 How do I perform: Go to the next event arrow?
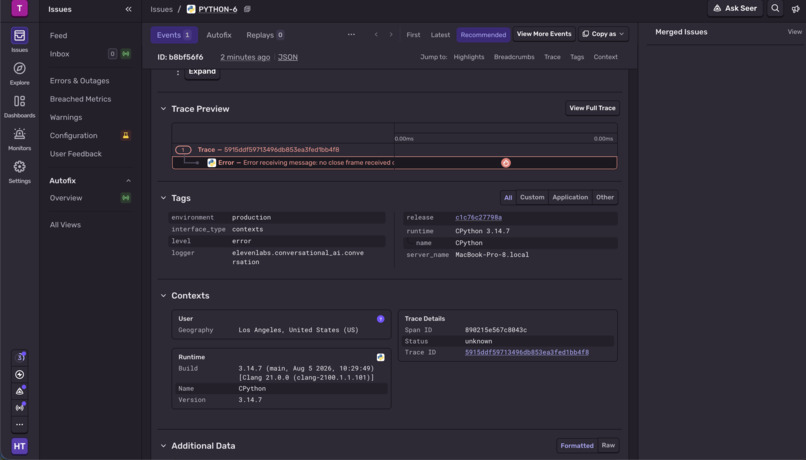click(391, 34)
